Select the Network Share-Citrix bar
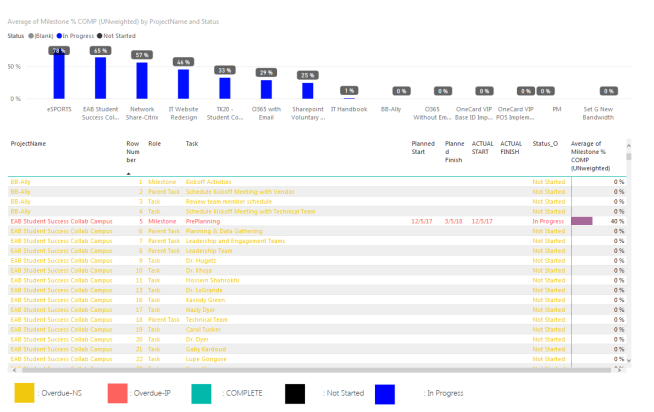This screenshot has width=654, height=412. point(142,82)
